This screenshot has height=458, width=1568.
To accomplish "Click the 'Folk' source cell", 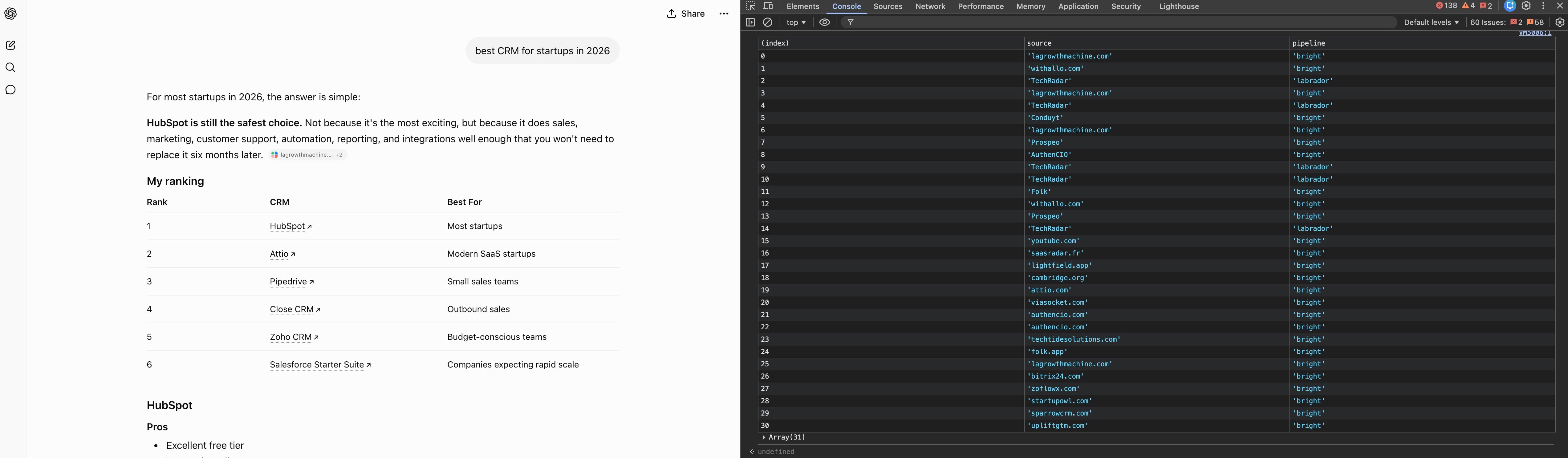I will click(1156, 191).
